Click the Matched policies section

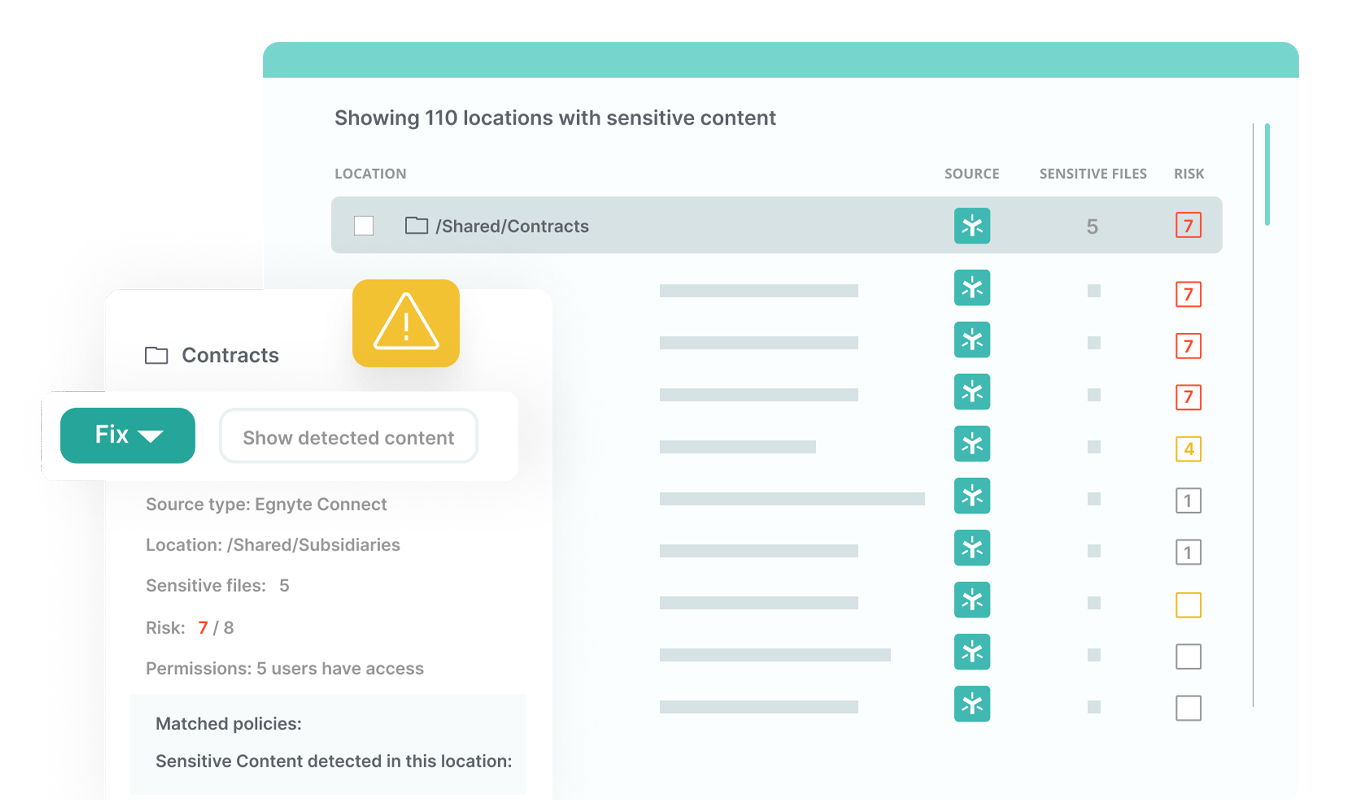point(229,723)
